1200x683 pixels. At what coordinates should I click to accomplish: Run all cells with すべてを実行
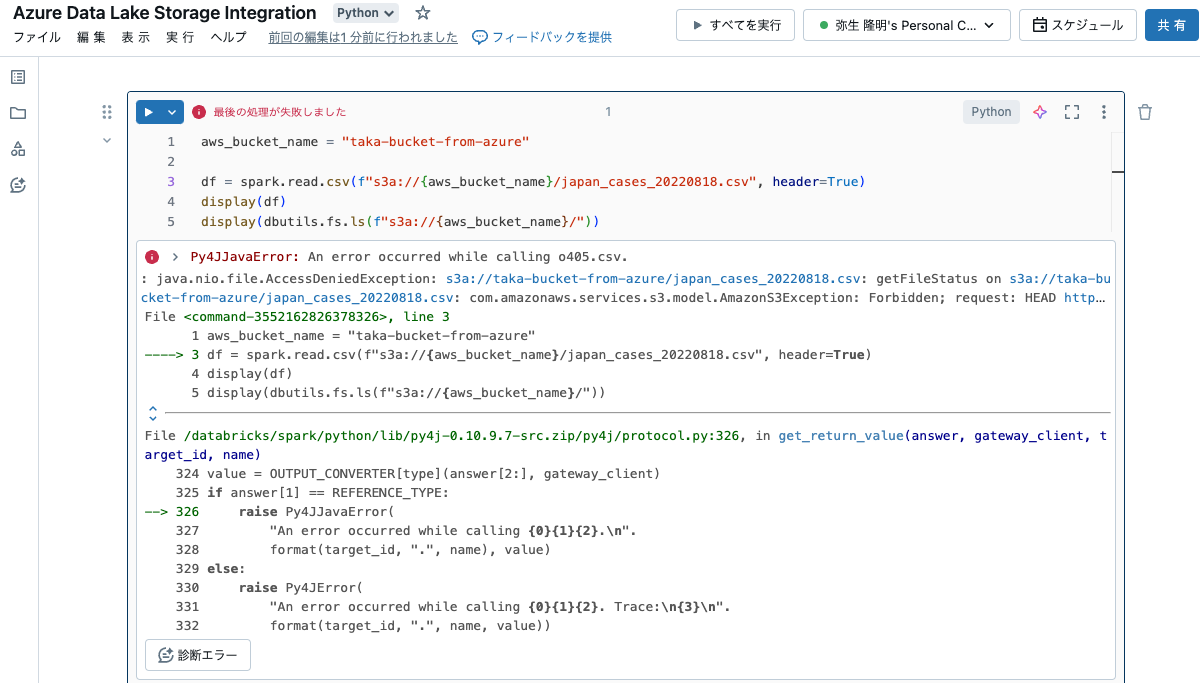point(735,24)
